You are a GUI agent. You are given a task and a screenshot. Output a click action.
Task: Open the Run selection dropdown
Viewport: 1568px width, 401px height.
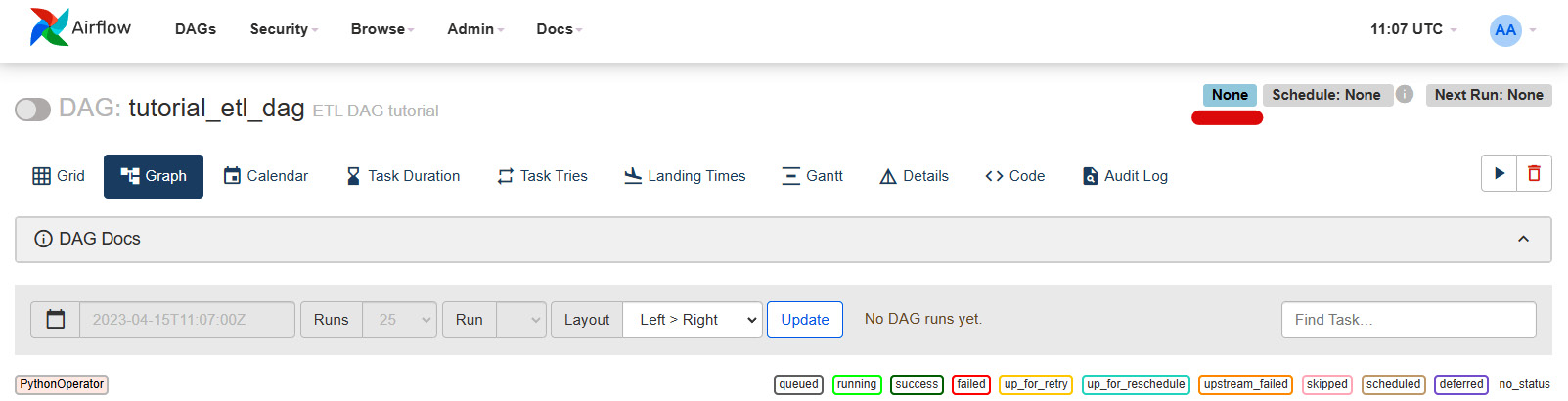(x=521, y=320)
